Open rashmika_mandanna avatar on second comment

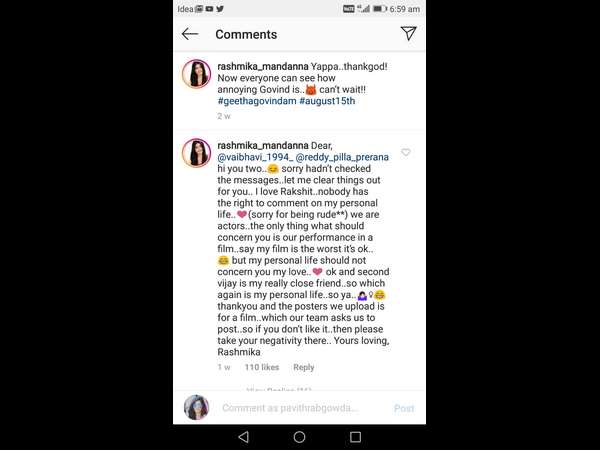(196, 153)
